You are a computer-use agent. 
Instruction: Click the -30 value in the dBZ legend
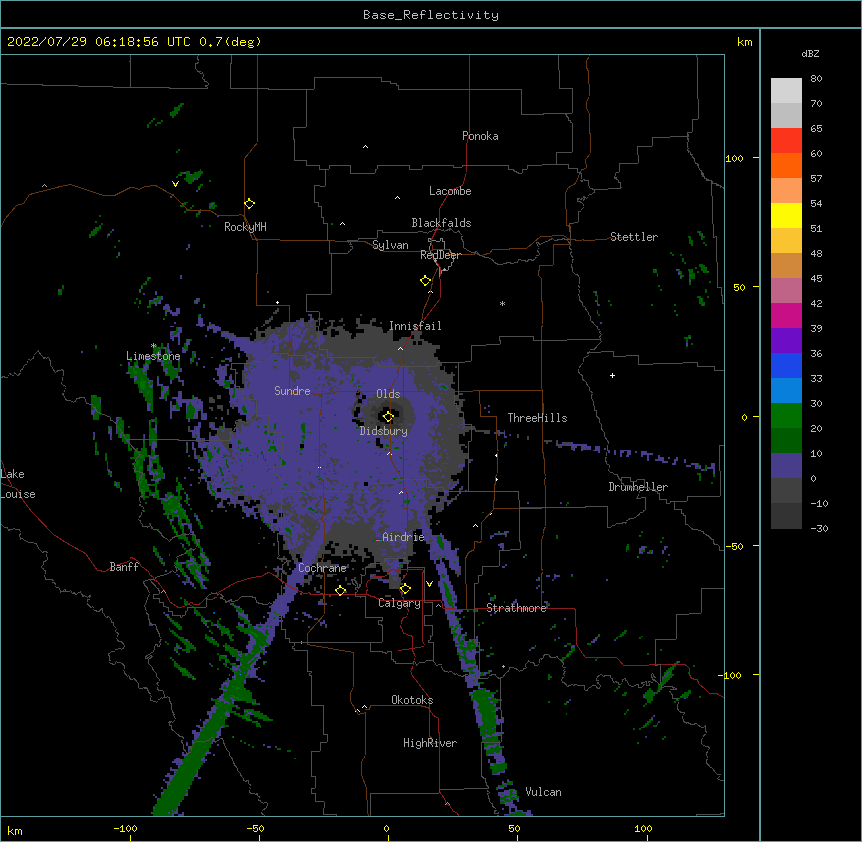pos(819,529)
